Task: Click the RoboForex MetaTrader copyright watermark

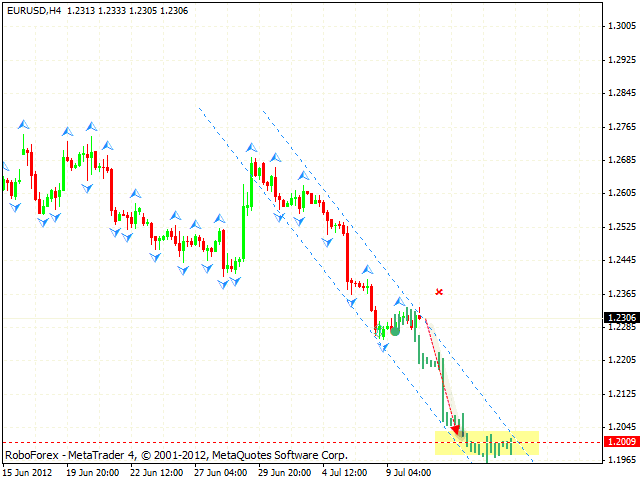Action: point(176,454)
